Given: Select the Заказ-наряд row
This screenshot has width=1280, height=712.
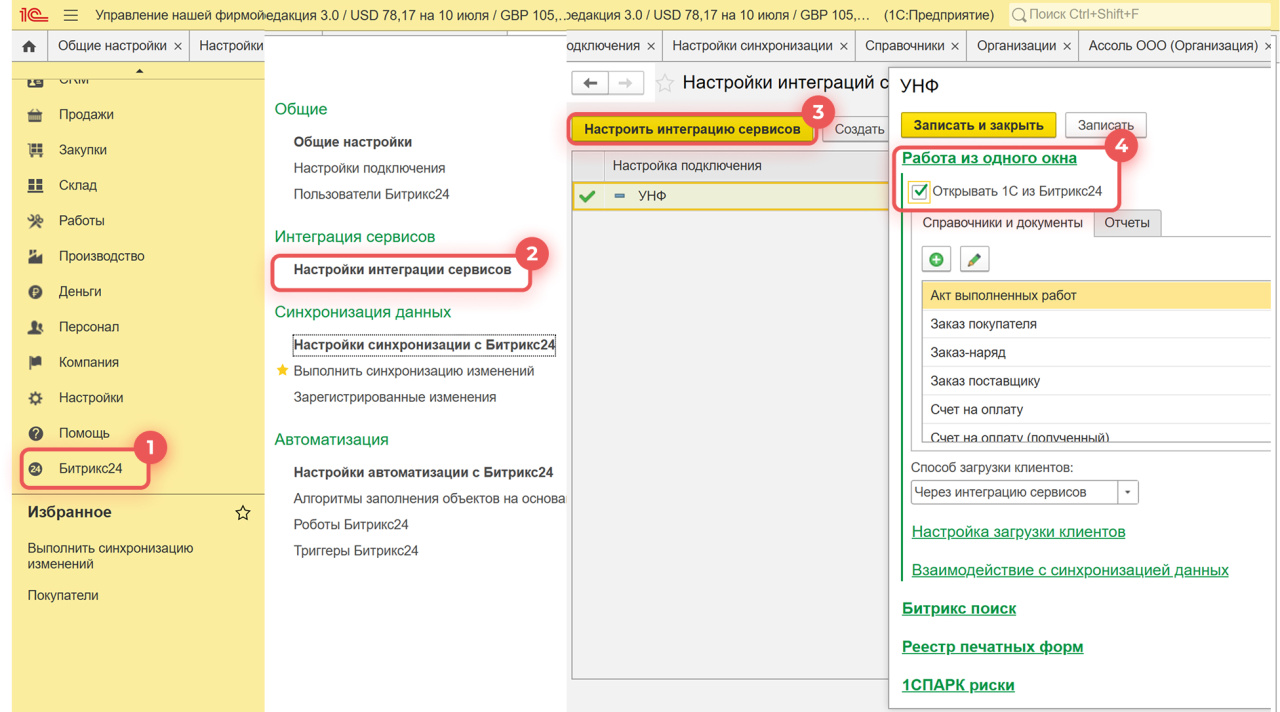Looking at the screenshot, I should tap(1096, 352).
